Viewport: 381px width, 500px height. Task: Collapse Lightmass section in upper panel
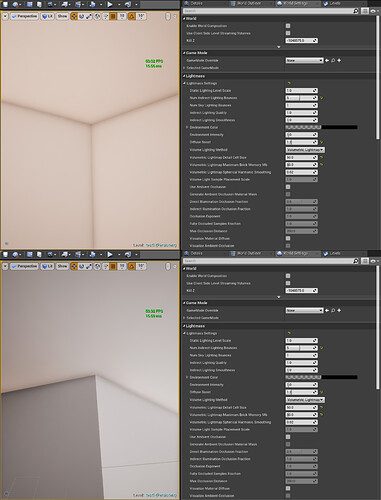coord(184,76)
